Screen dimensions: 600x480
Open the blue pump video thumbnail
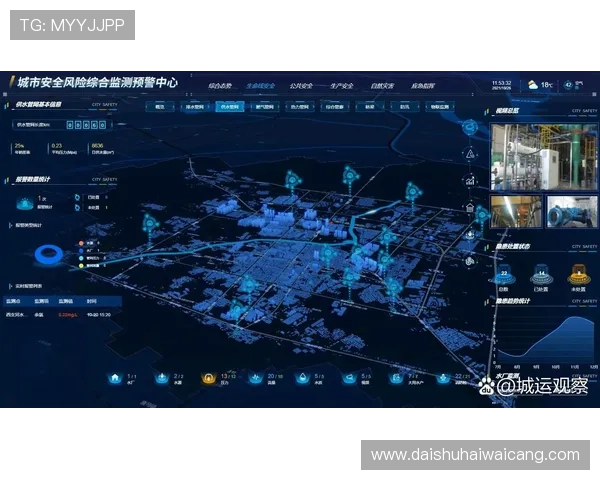tap(571, 210)
